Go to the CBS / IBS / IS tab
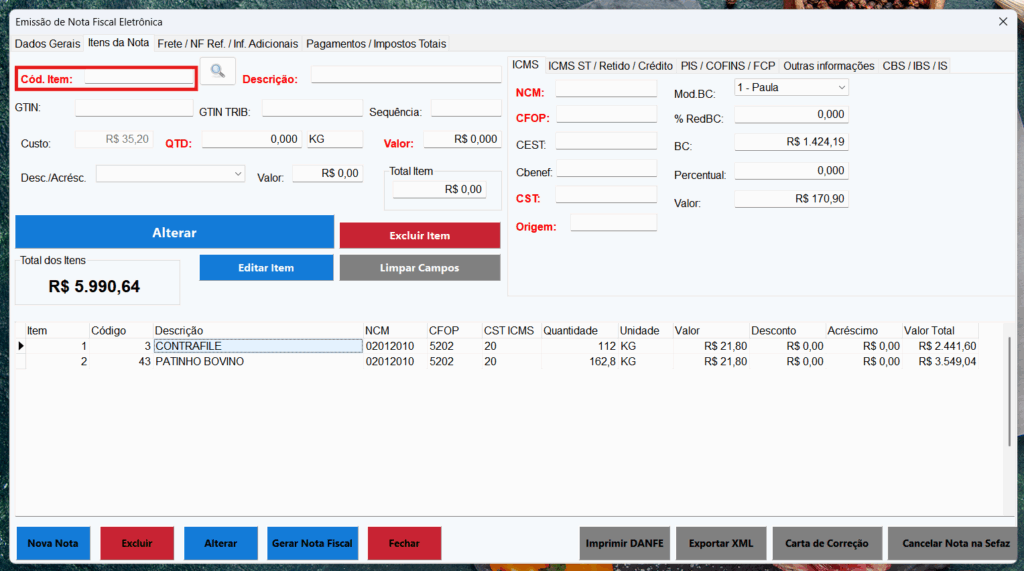The width and height of the screenshot is (1024, 571). point(914,66)
